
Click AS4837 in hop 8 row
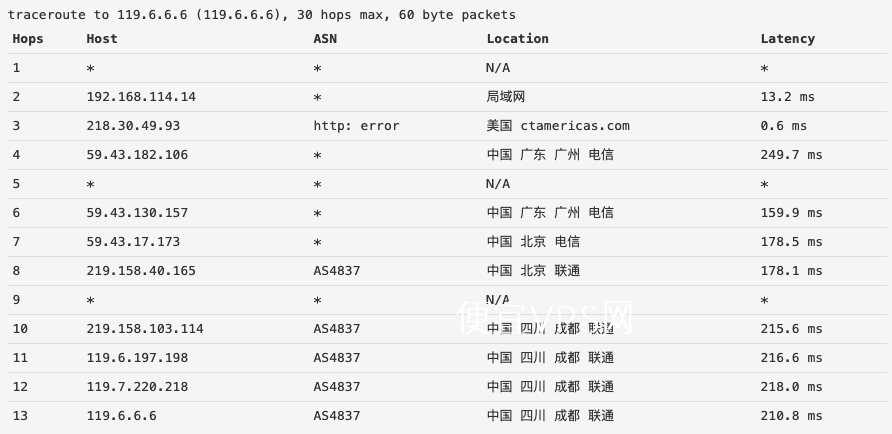tap(337, 271)
